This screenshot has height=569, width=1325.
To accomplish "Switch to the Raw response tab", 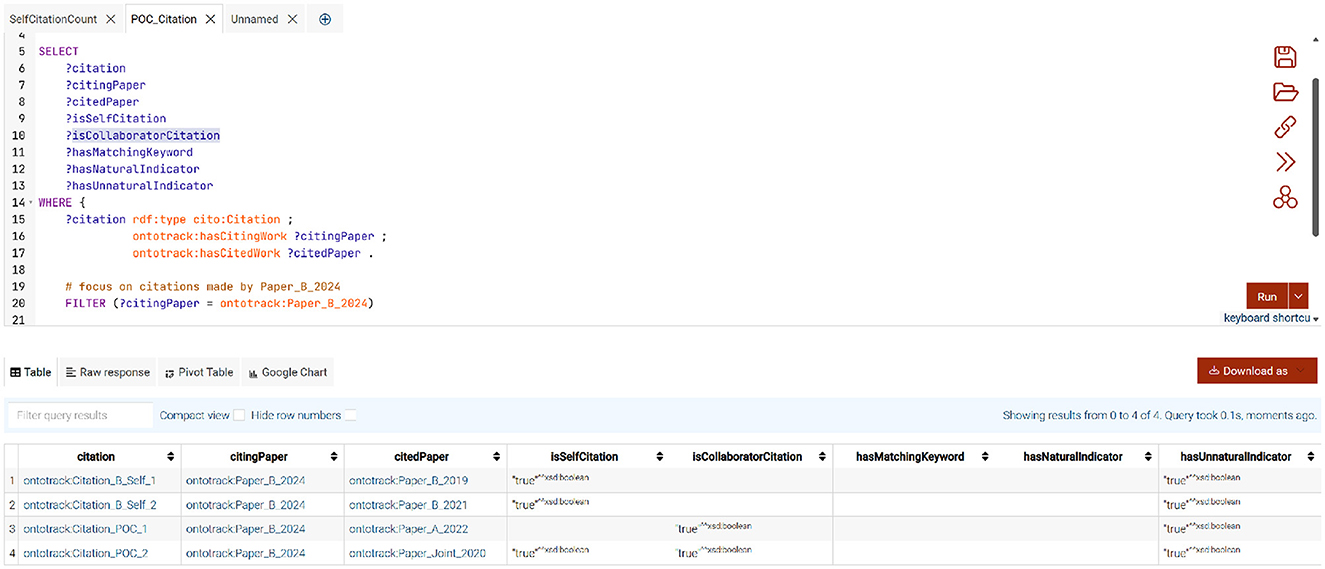I will pyautogui.click(x=107, y=372).
